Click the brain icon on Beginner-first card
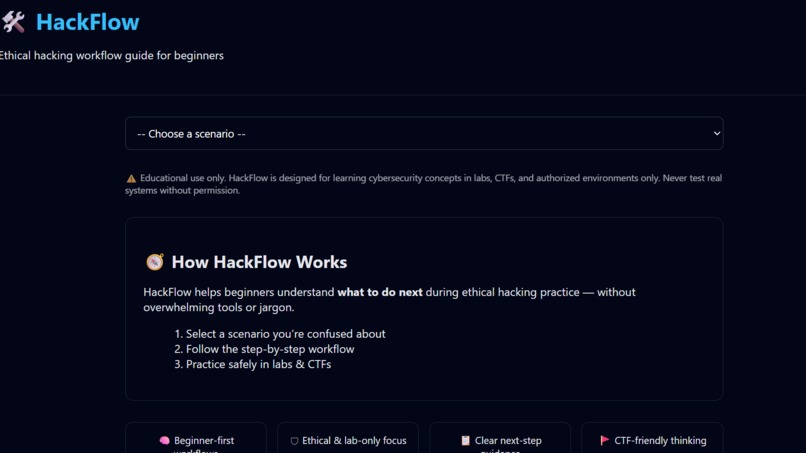Viewport: 806px width, 453px height. pos(164,441)
